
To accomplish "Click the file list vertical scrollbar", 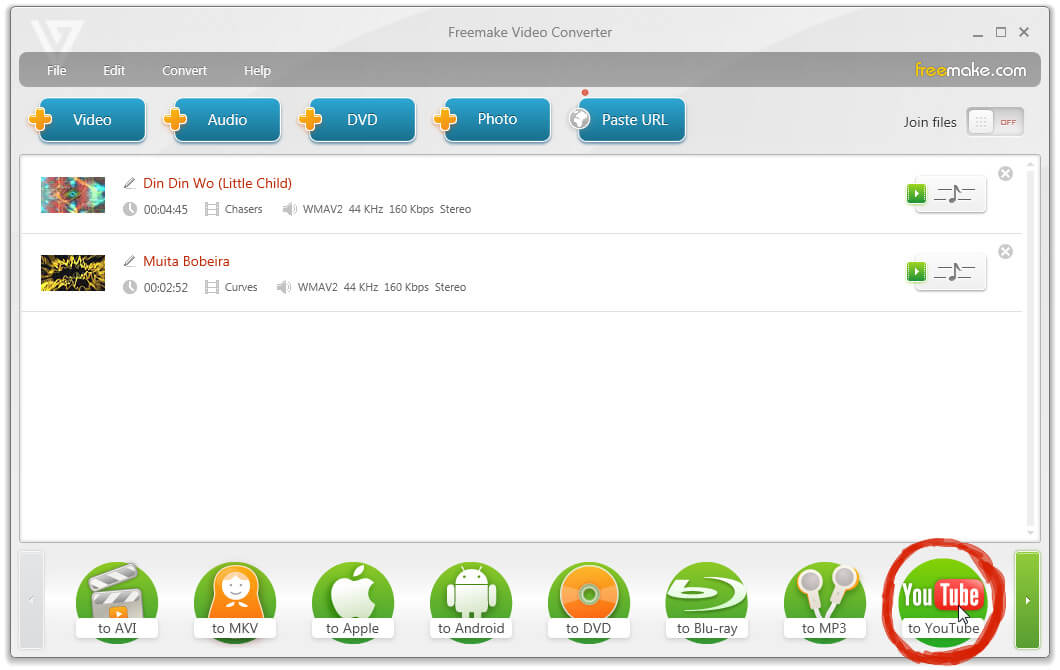I will (x=1030, y=348).
